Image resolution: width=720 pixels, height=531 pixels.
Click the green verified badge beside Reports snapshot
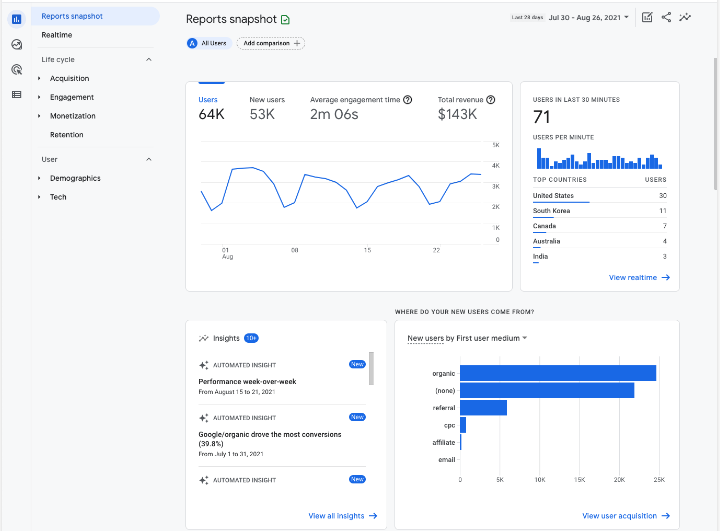point(286,19)
